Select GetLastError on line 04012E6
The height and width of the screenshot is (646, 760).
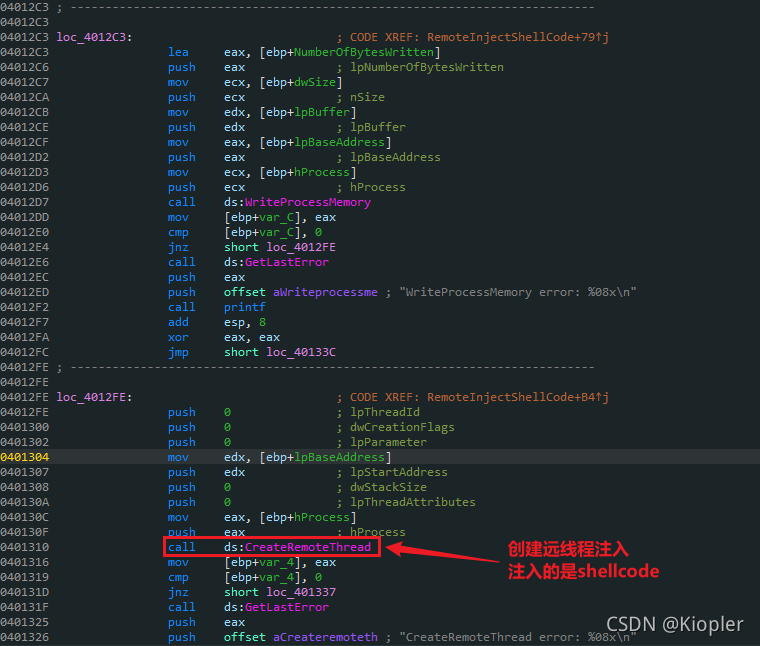pos(287,262)
